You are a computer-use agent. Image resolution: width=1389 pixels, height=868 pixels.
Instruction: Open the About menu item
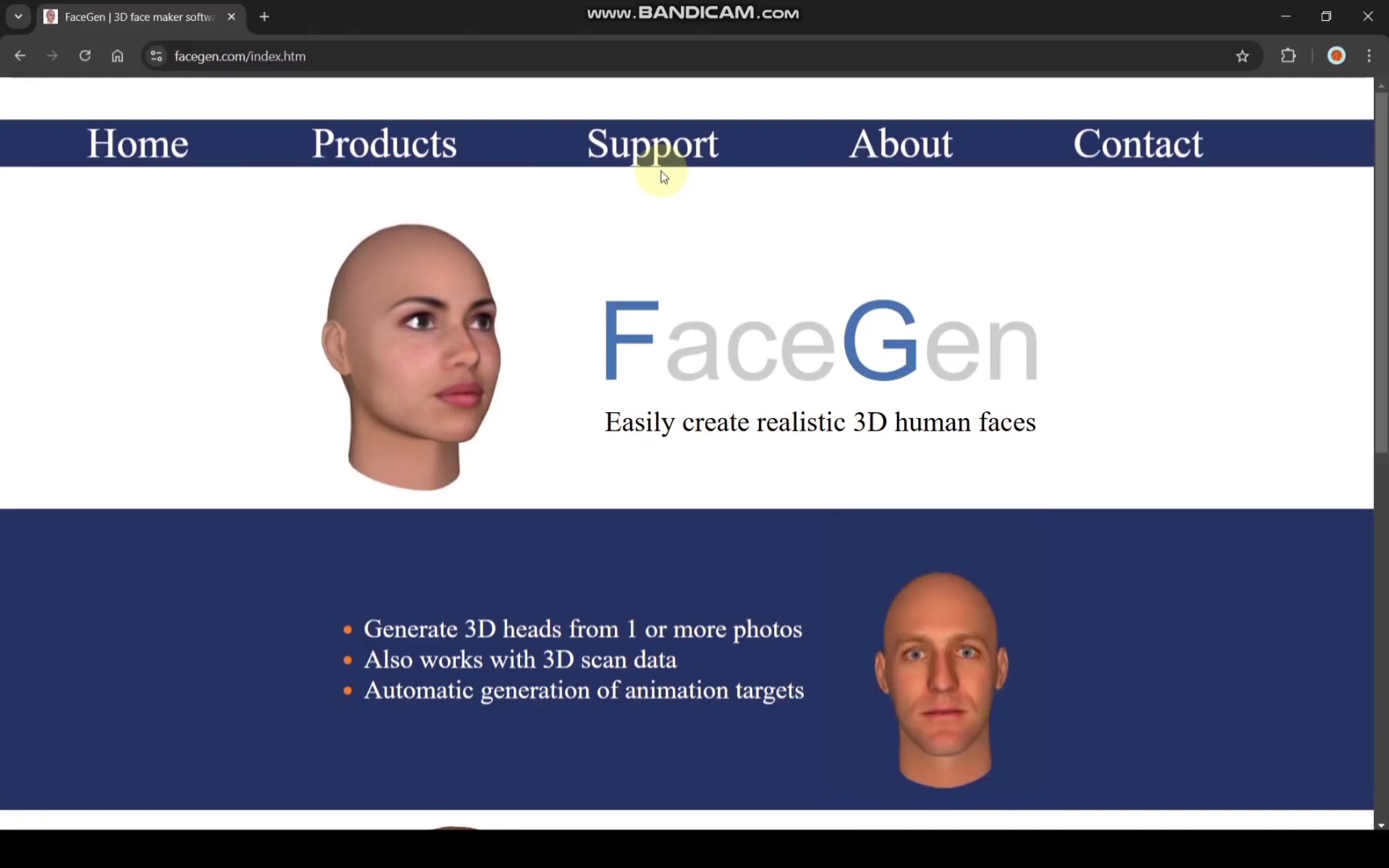900,144
